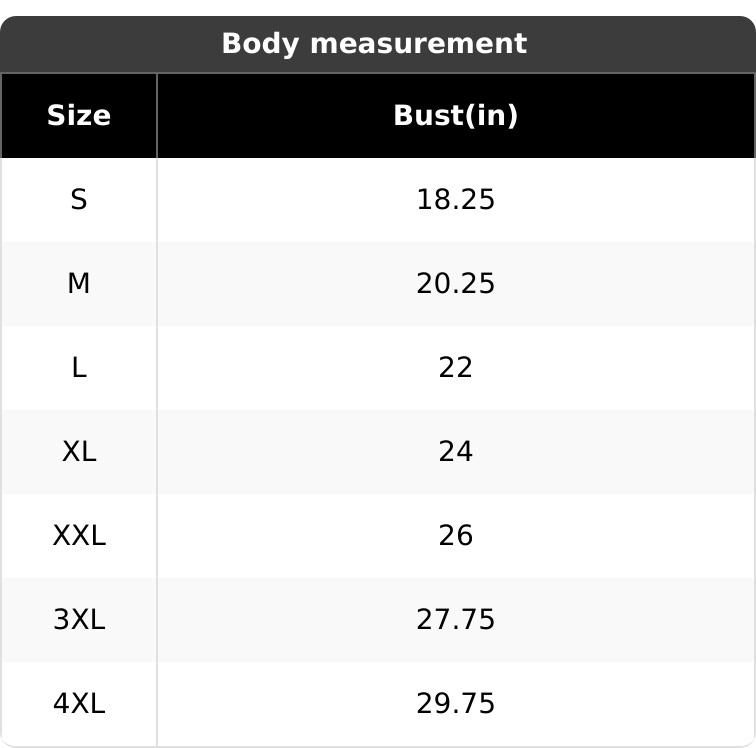Pick the 4XL size cell
756x748 pixels.
click(x=79, y=704)
